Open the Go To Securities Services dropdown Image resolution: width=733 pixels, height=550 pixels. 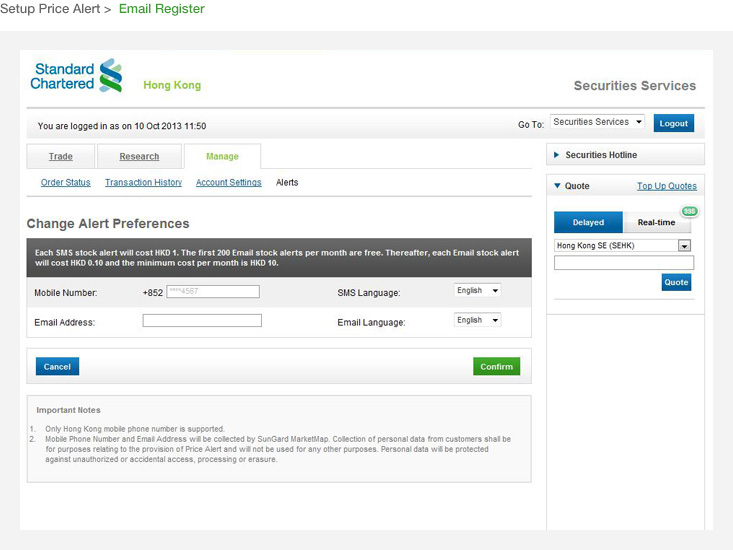point(597,122)
